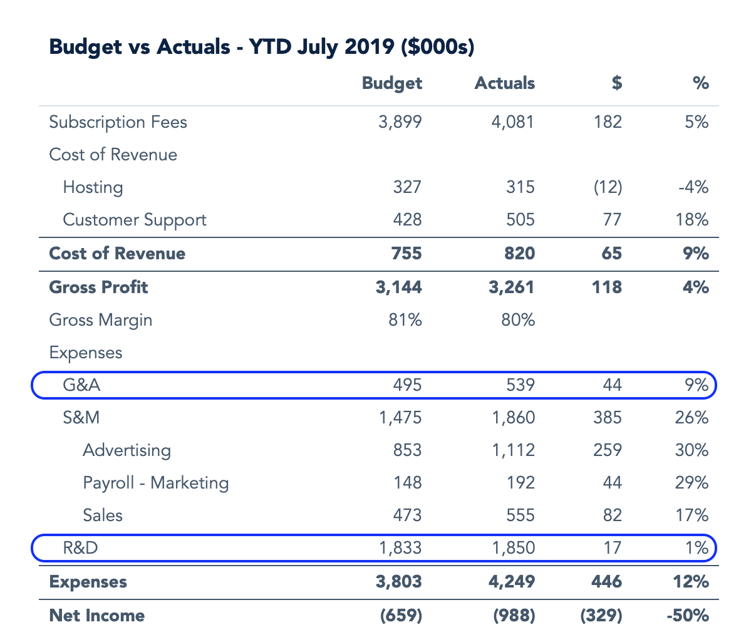Click Hosting actuals value 315

tap(520, 187)
